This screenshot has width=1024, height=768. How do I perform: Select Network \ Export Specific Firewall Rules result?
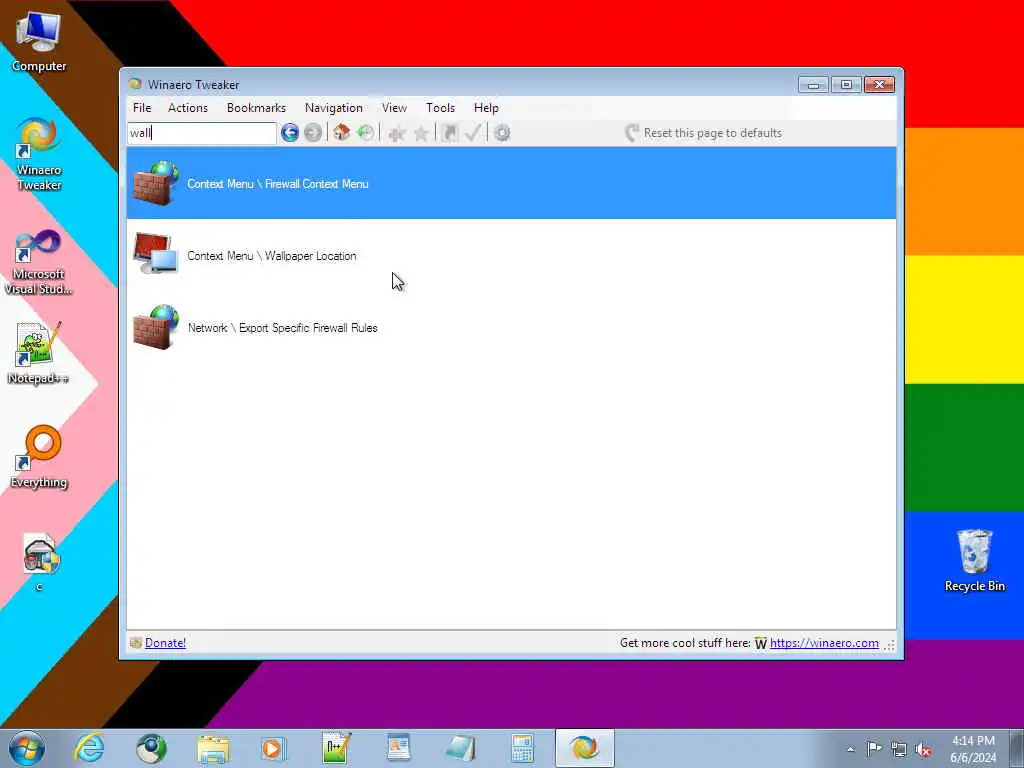[x=511, y=327]
